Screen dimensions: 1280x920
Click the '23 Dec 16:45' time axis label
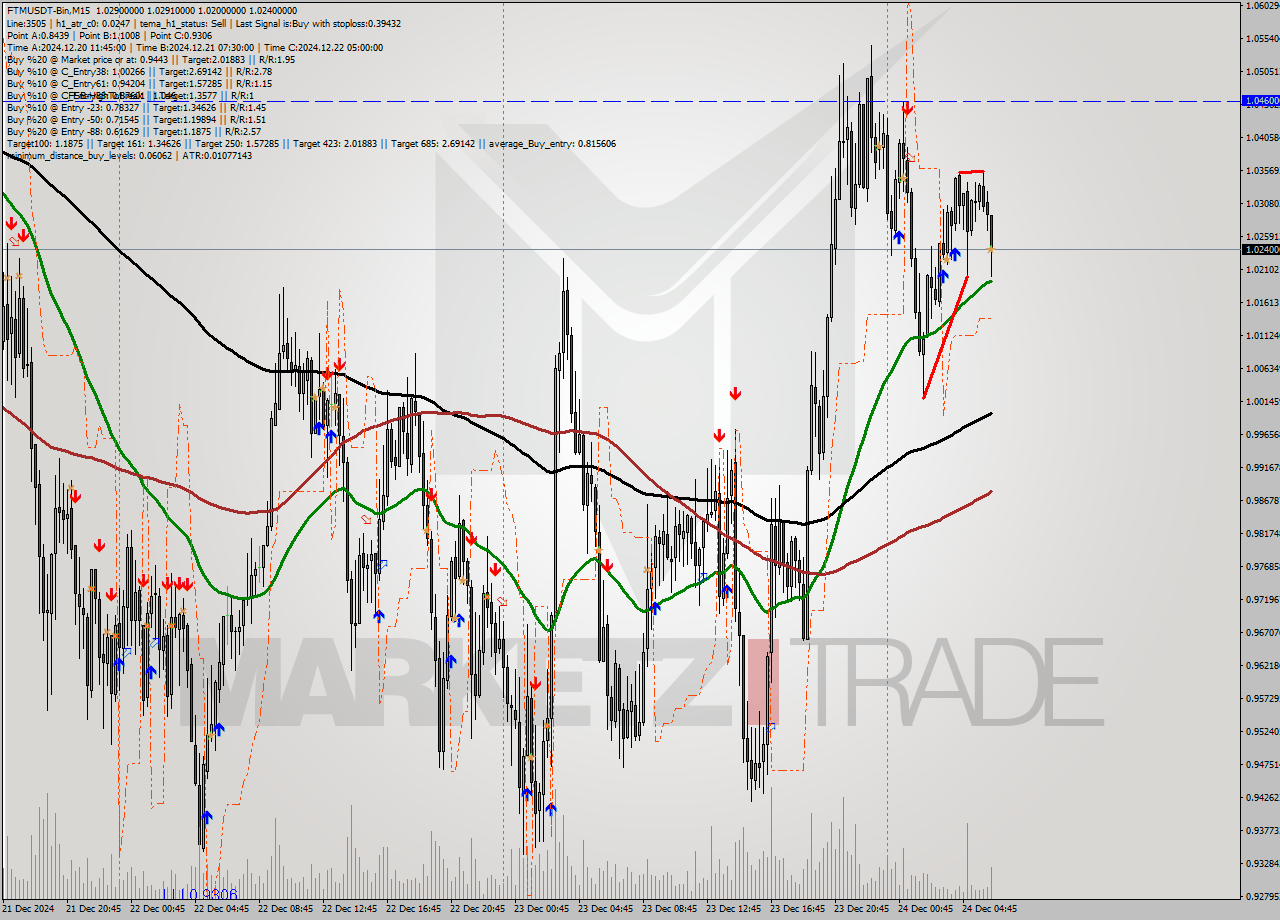[x=797, y=909]
